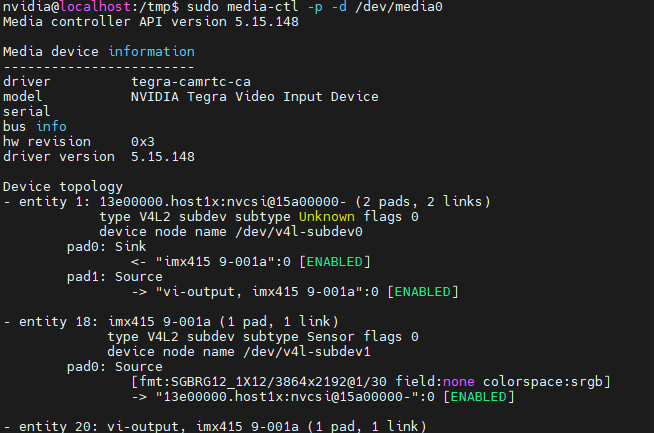Click the driver version value '5.15.148'

point(163,157)
